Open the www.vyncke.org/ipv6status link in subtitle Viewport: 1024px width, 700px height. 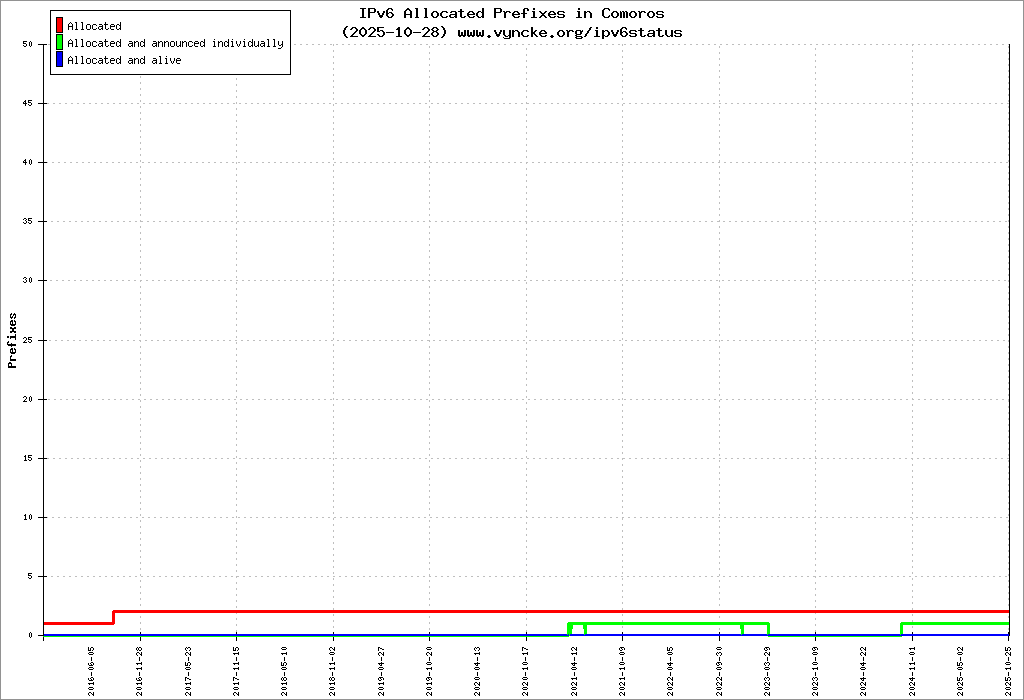tap(570, 32)
